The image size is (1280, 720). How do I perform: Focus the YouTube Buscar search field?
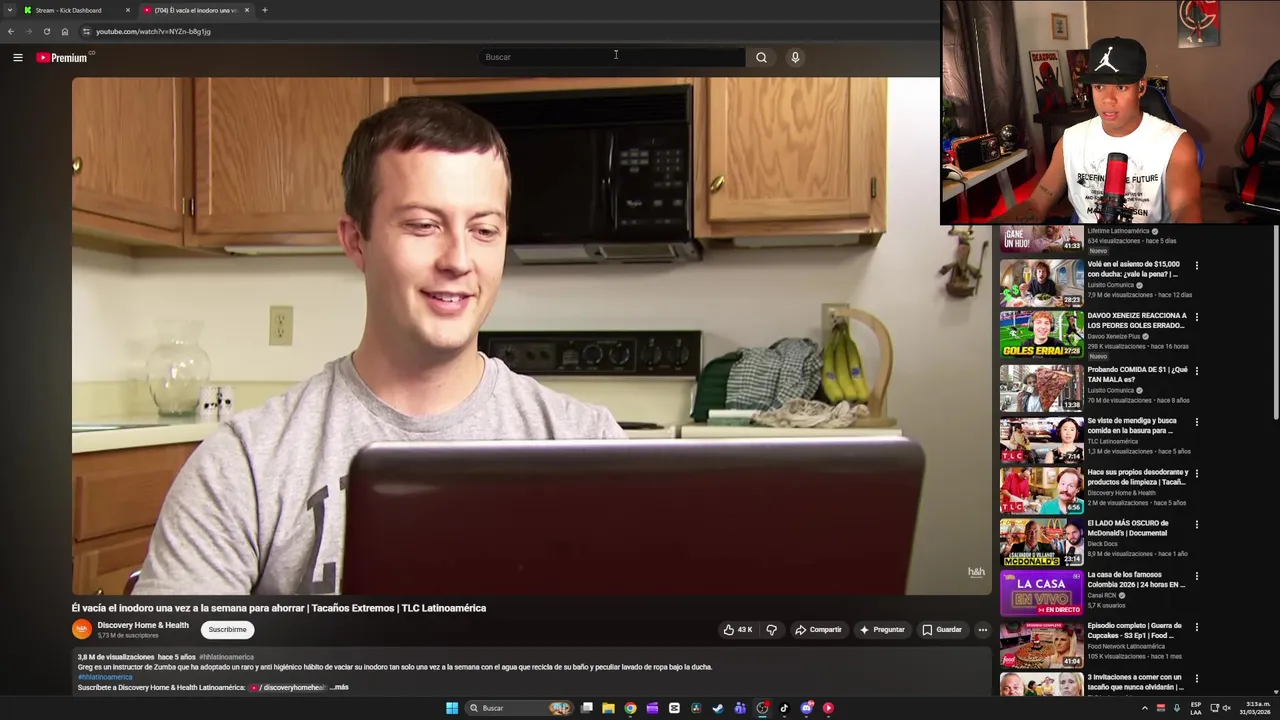(612, 57)
